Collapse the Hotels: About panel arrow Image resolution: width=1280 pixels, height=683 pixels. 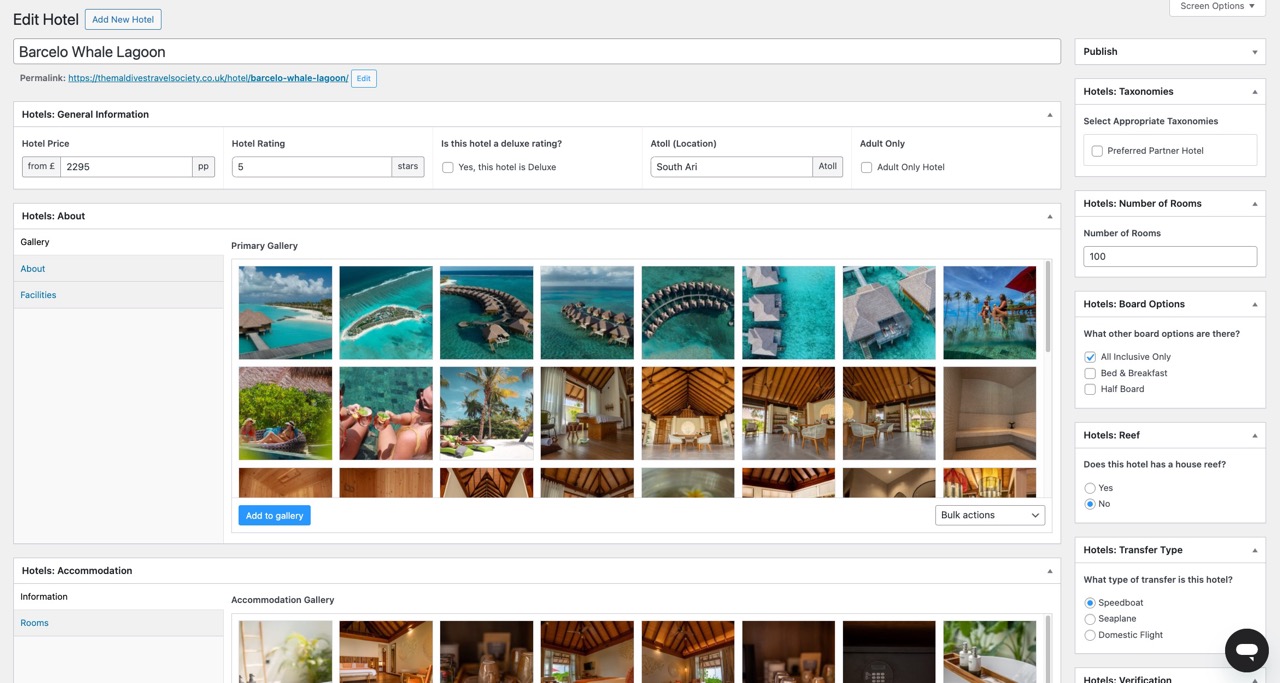click(x=1049, y=216)
